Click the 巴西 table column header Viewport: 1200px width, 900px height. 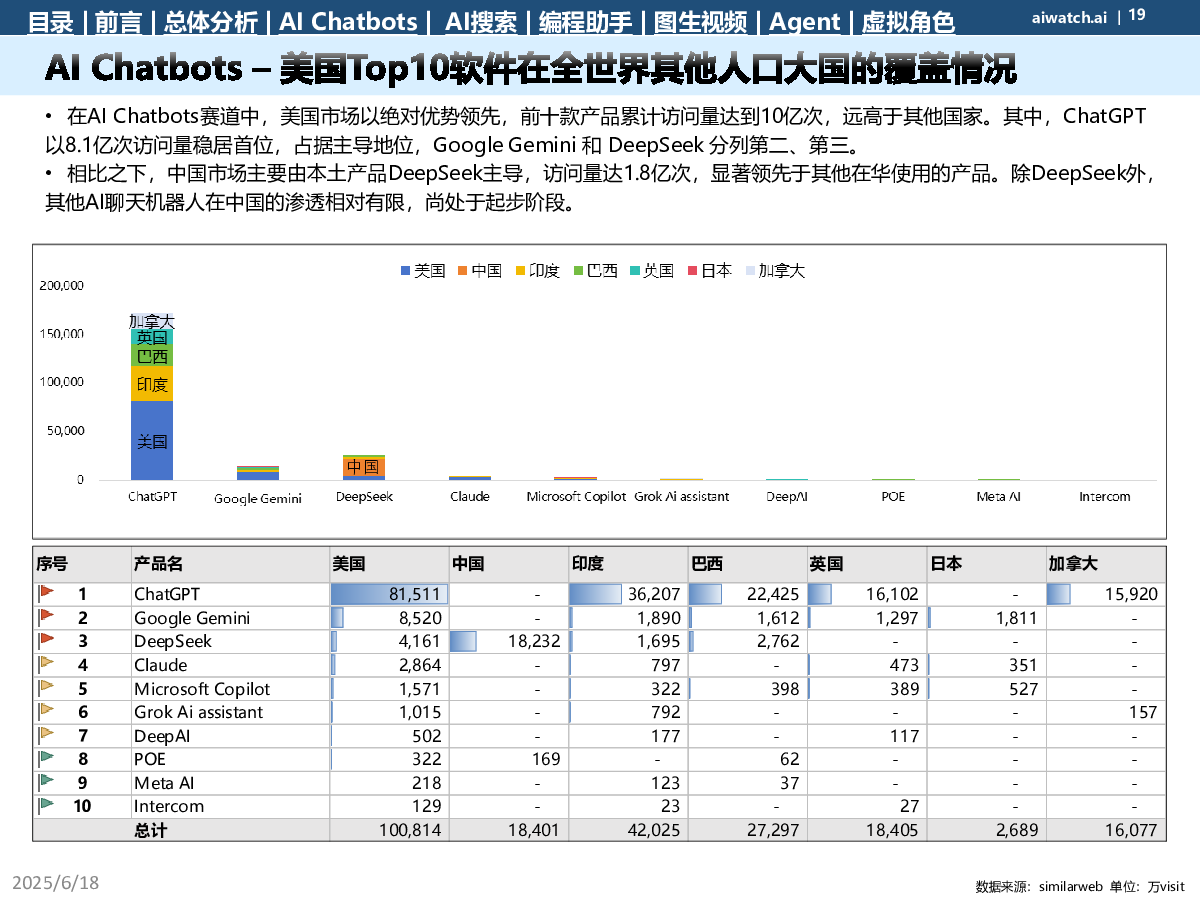[747, 564]
